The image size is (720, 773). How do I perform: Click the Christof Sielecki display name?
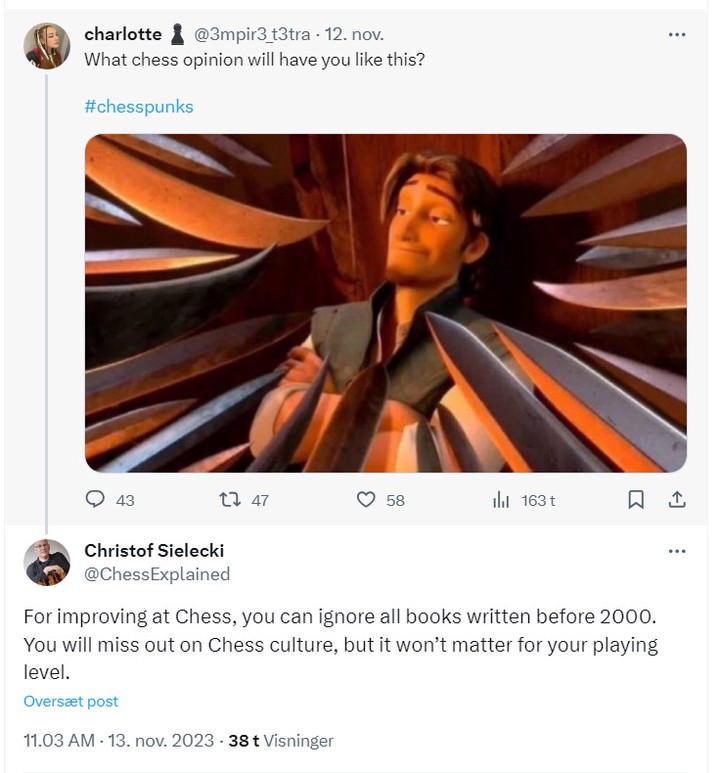point(154,551)
